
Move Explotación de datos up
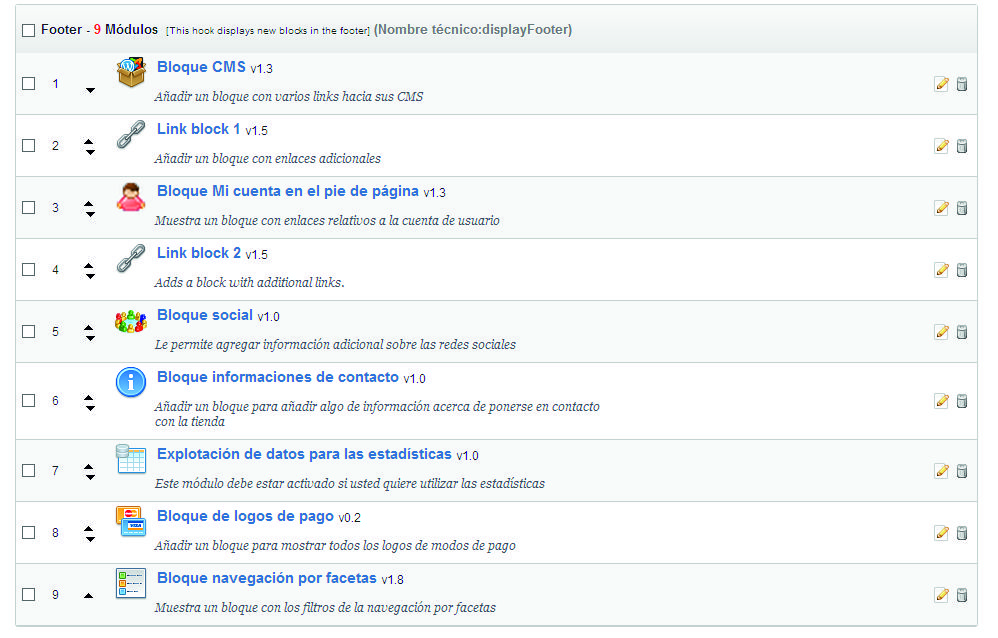[x=89, y=466]
